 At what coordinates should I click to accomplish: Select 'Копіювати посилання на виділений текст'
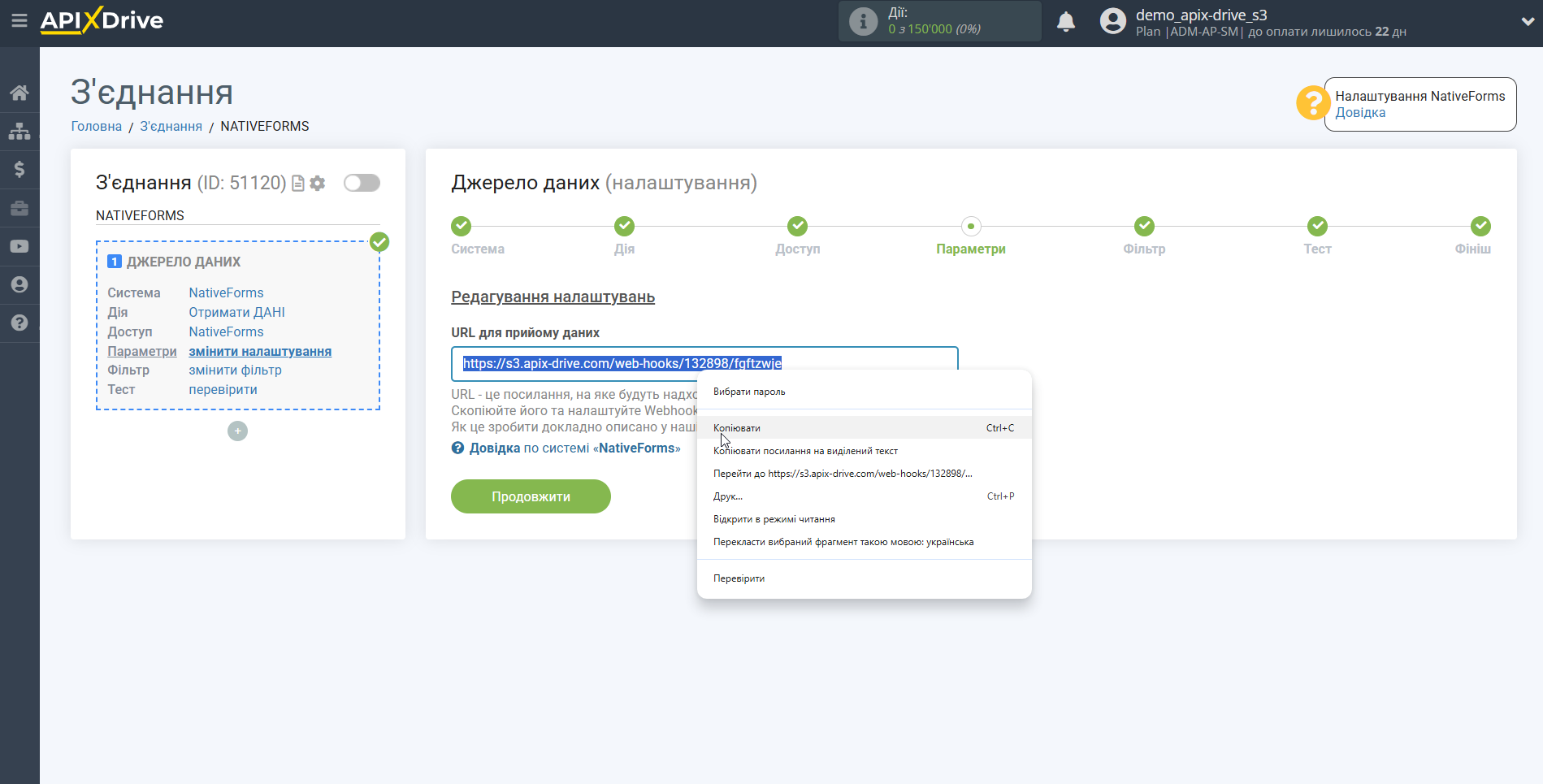pos(865,451)
